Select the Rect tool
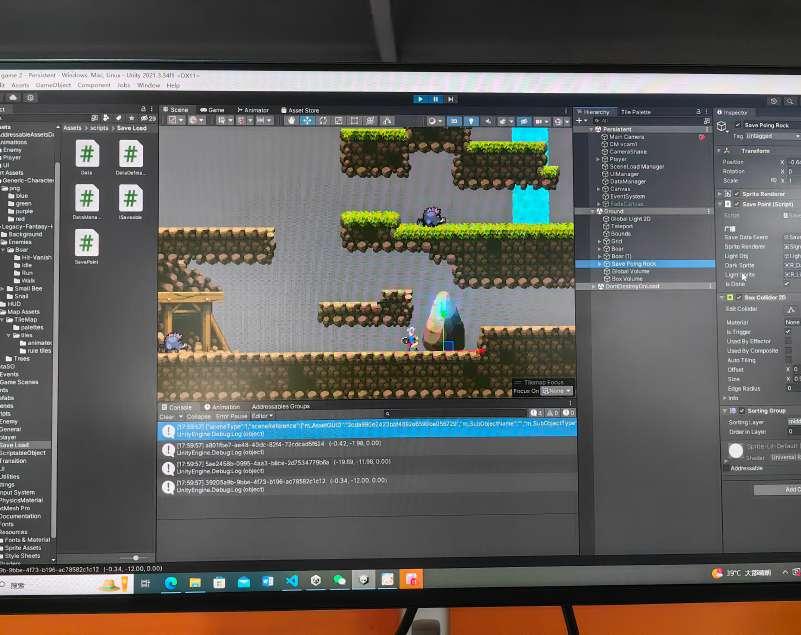801x635 pixels. tap(354, 121)
